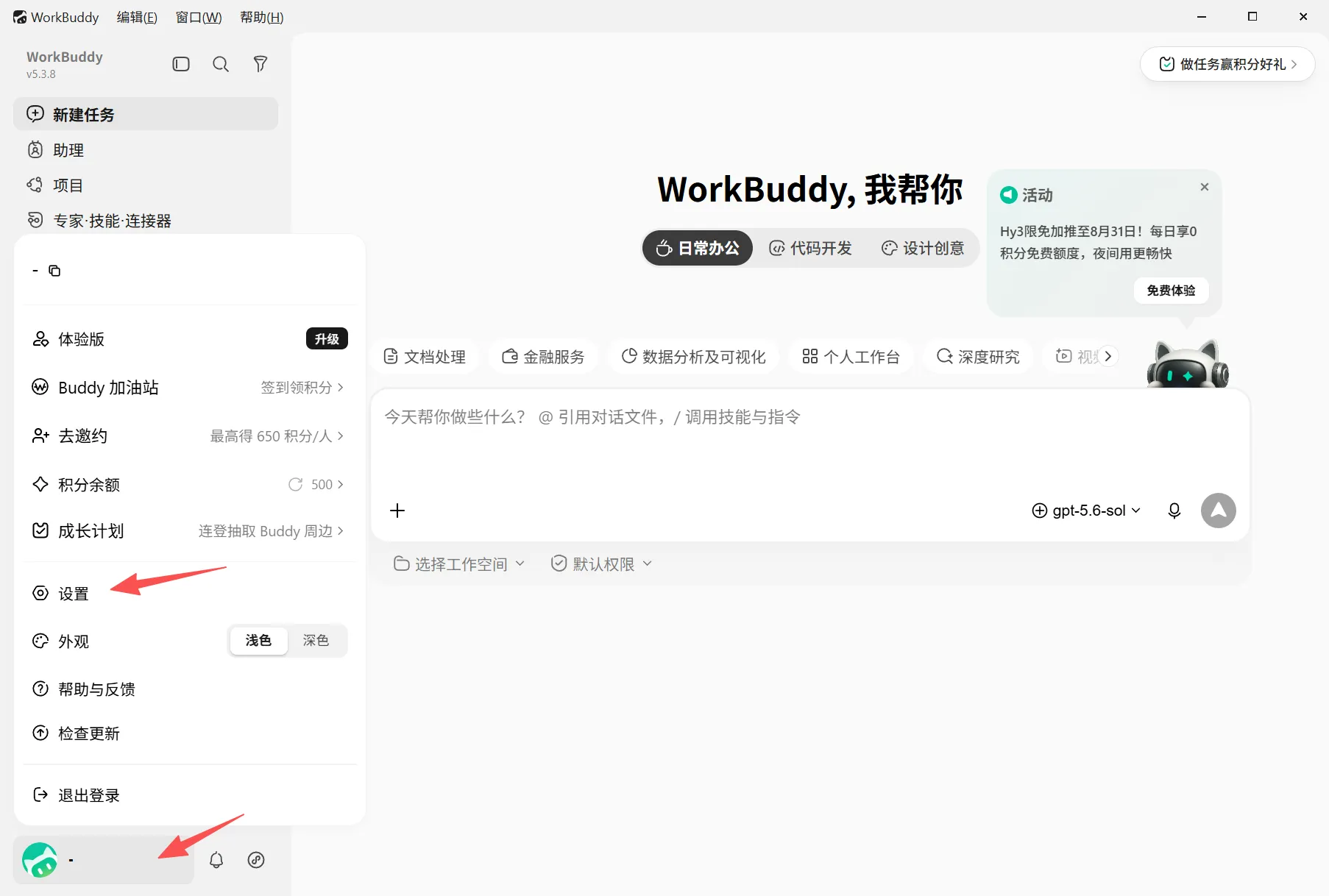The width and height of the screenshot is (1329, 896).
Task: Switch appearance to 浅色 light mode
Action: [x=258, y=641]
